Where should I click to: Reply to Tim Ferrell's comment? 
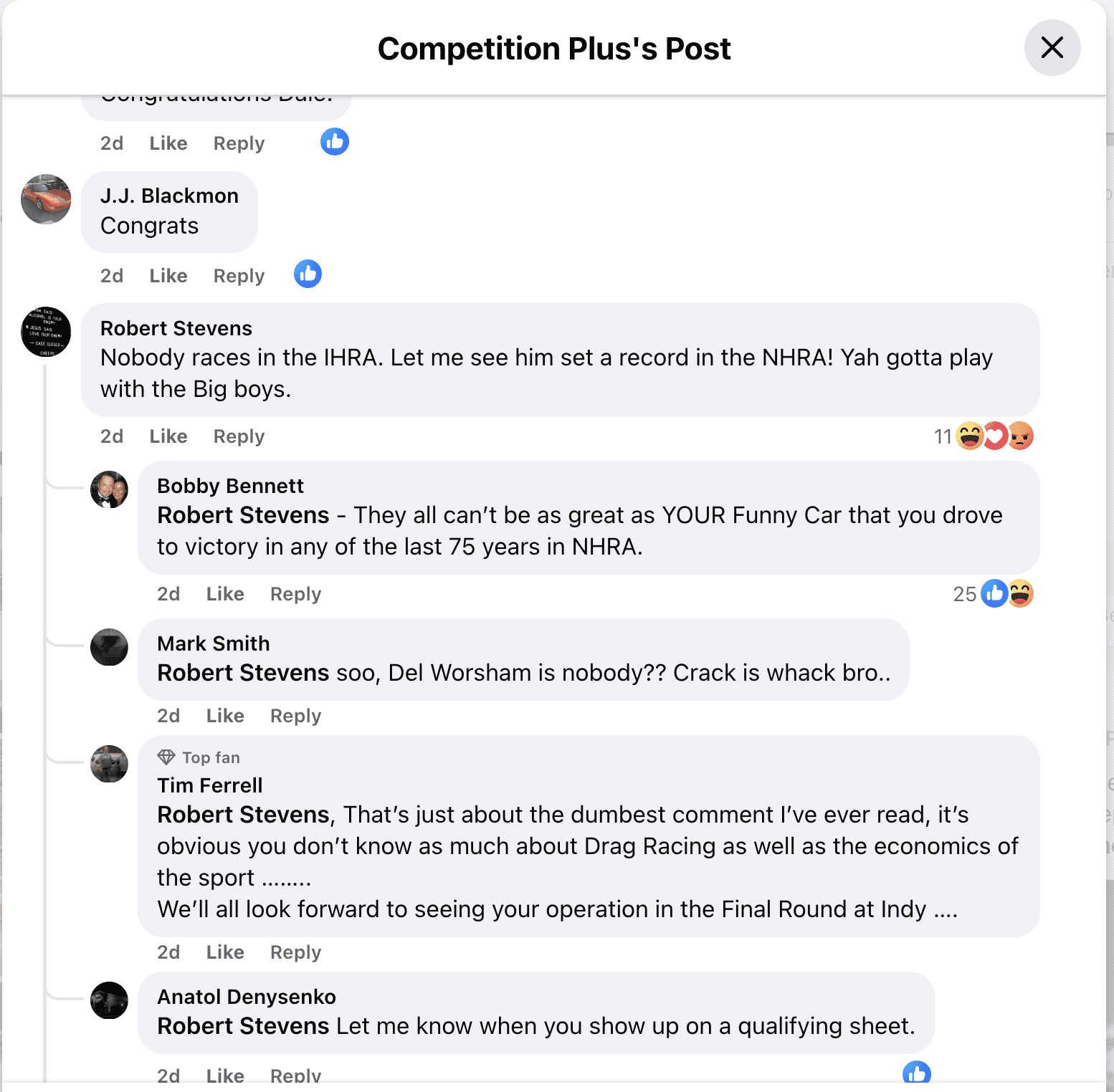click(295, 952)
